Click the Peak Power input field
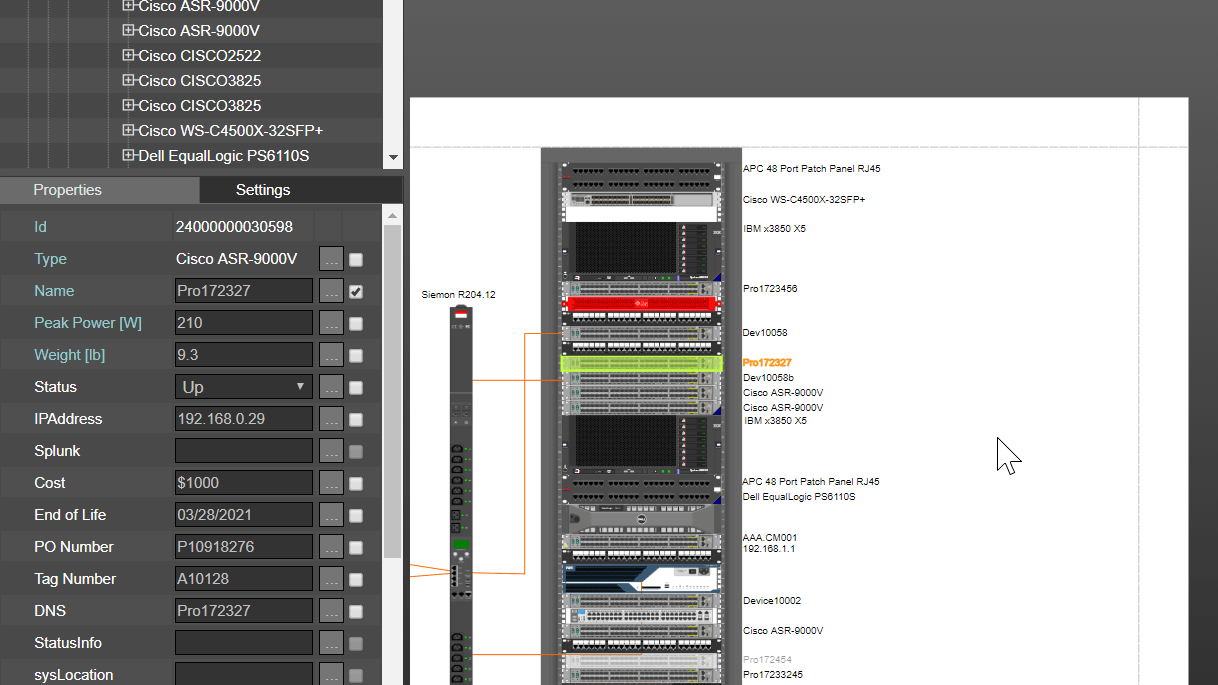 coord(244,323)
